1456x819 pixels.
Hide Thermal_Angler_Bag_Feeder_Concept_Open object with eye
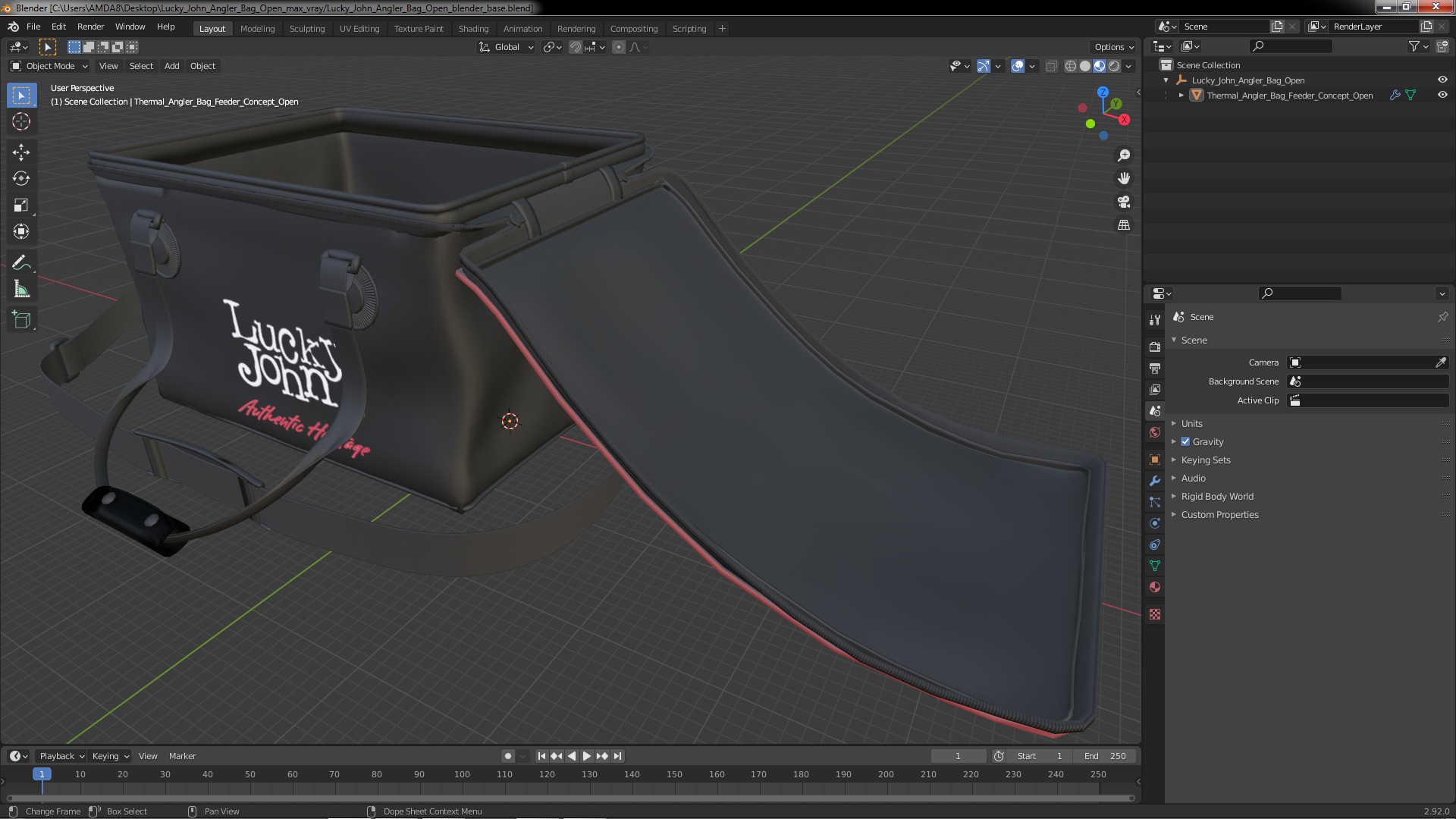tap(1442, 95)
